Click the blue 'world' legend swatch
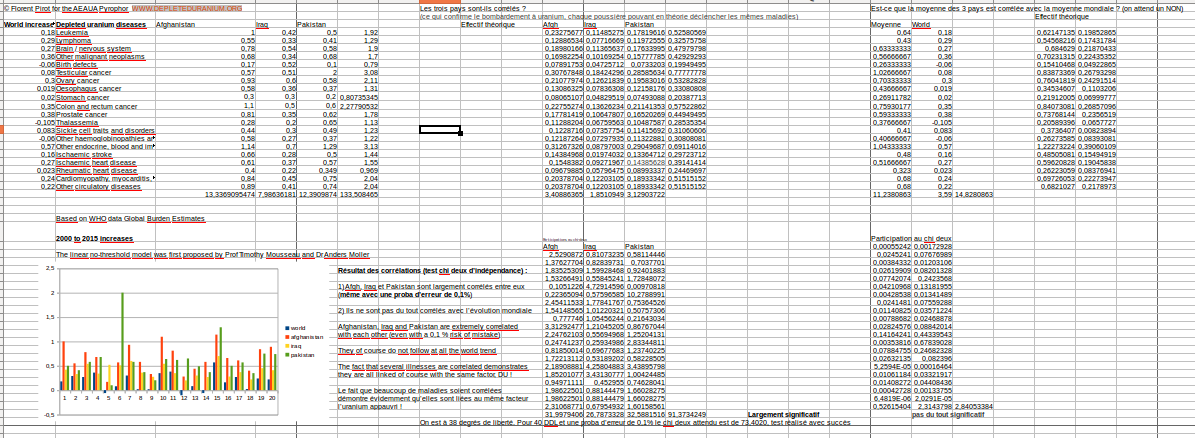Screen dimensions: 1195x438 [286, 328]
